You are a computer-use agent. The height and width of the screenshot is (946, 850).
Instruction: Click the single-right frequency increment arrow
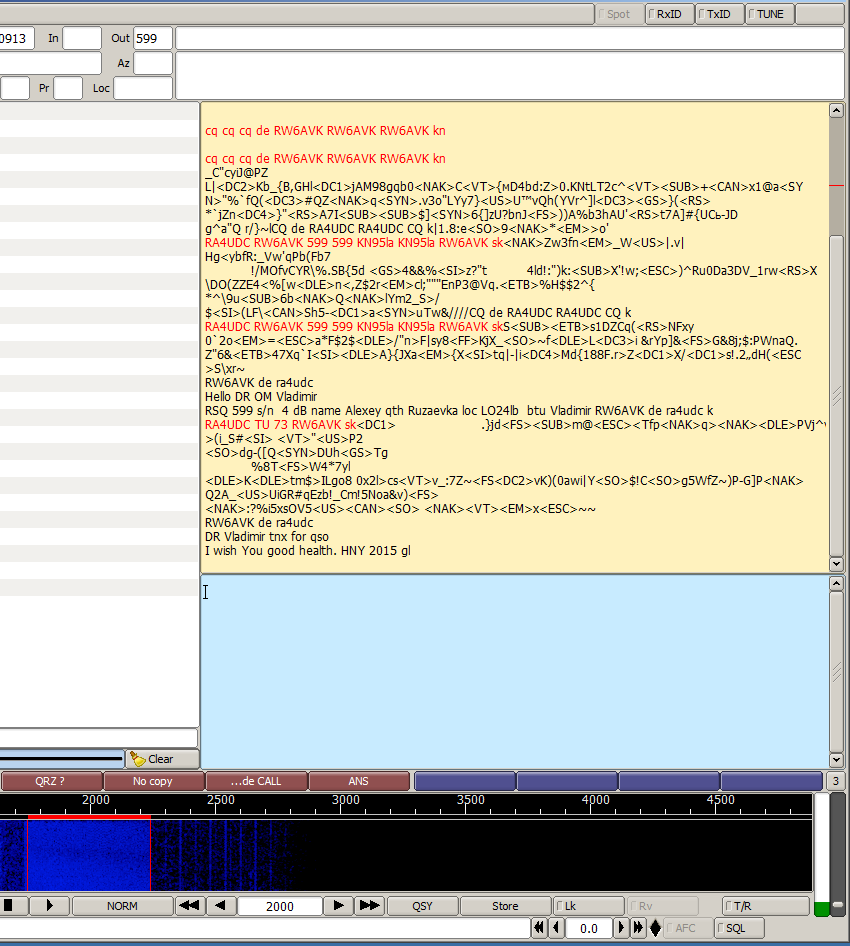[x=339, y=906]
